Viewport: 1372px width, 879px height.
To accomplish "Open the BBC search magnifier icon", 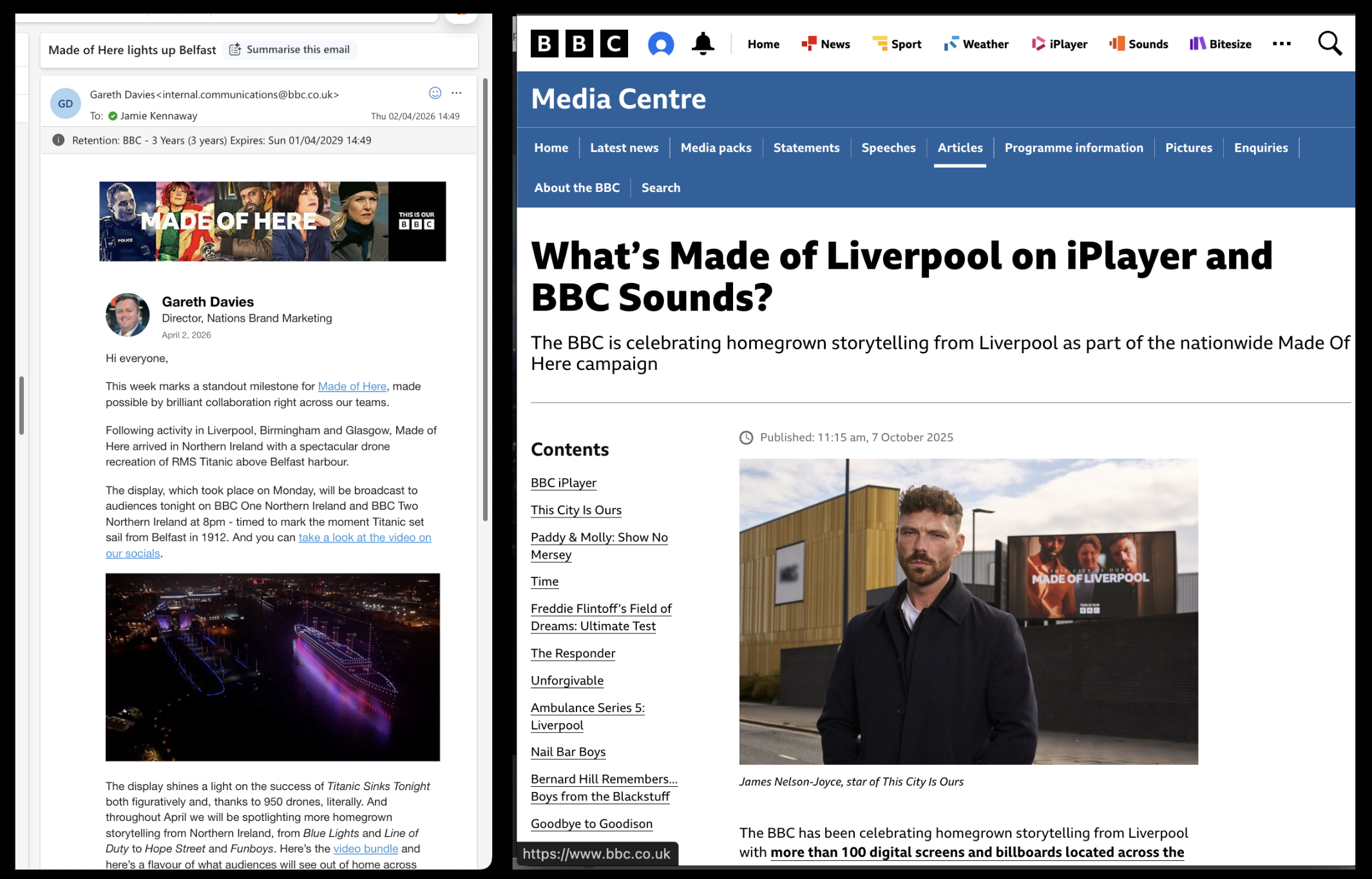I will [1329, 44].
